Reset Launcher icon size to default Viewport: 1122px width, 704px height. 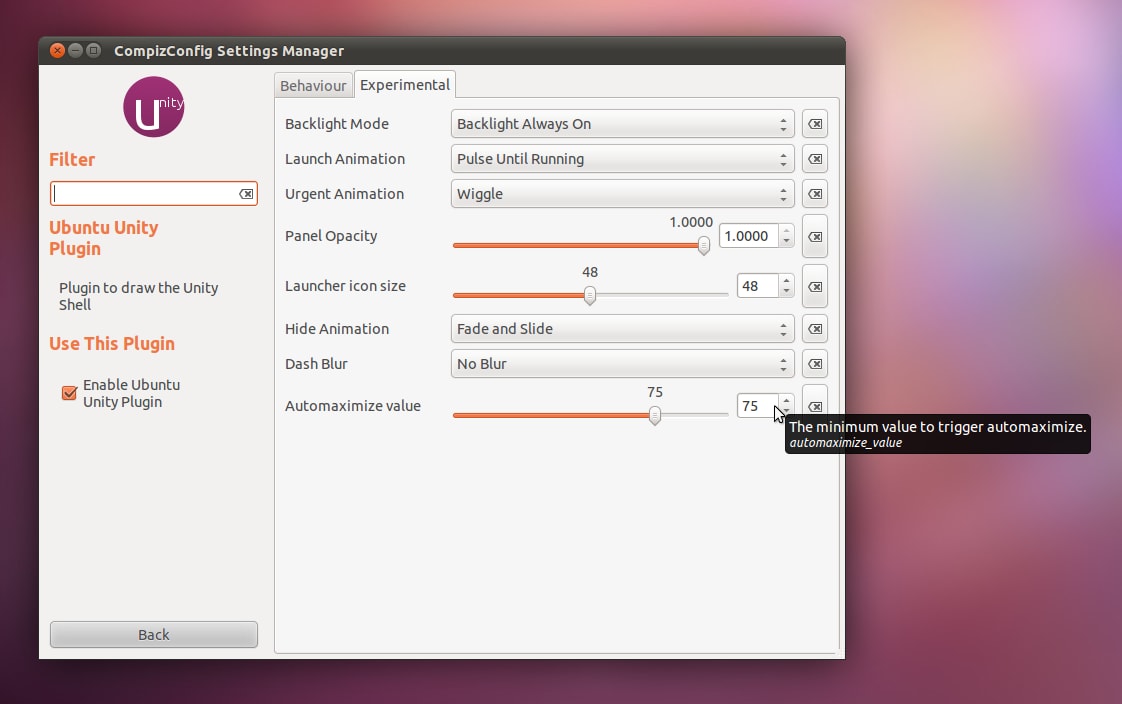(x=815, y=287)
